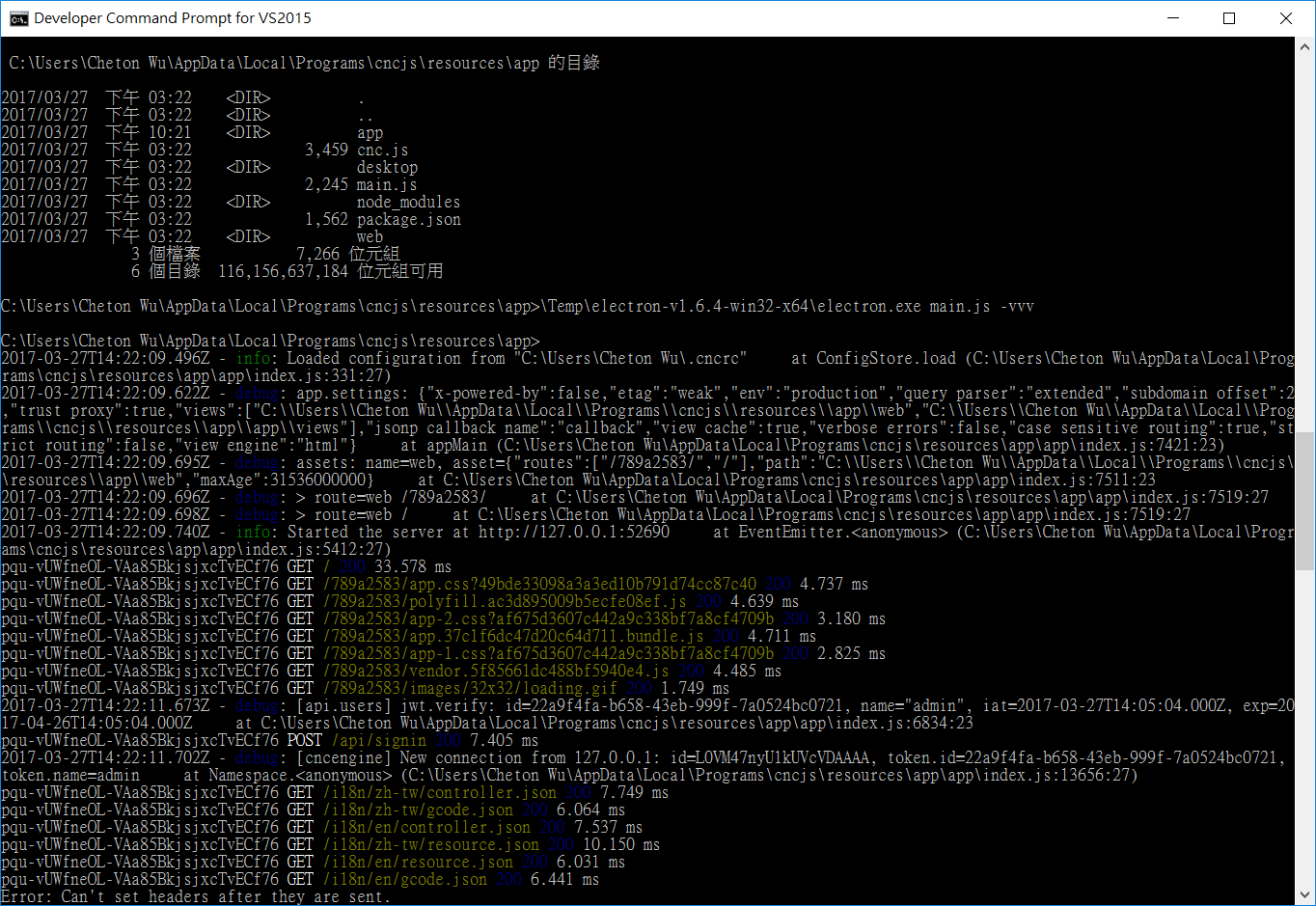This screenshot has width=1316, height=906.
Task: Click the server URL http://127.0.0.1:52690
Action: (x=574, y=532)
